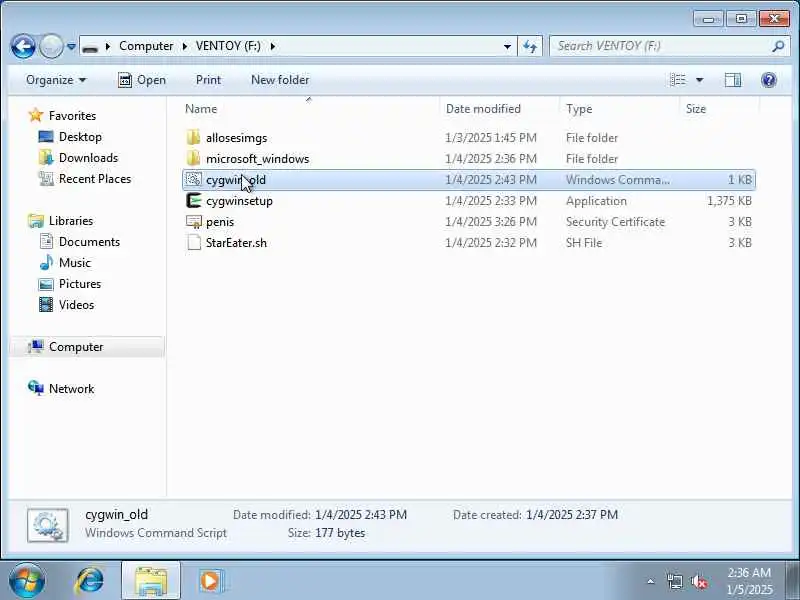800x600 pixels.
Task: Go back with the Back arrow button
Action: click(x=23, y=46)
